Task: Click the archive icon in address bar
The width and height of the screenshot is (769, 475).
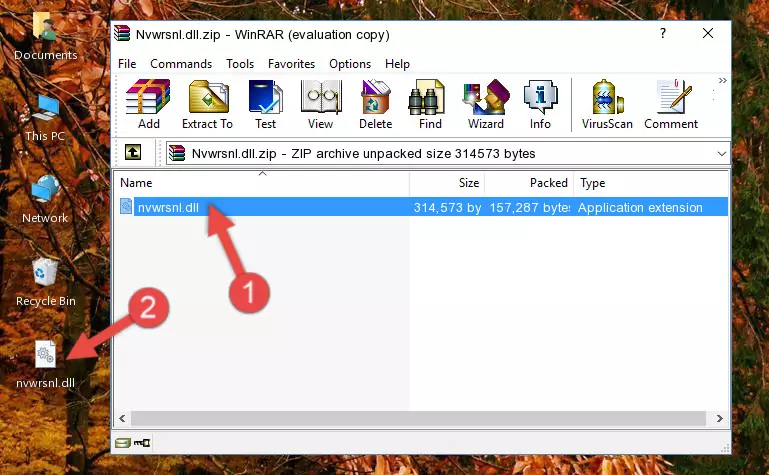Action: [x=177, y=153]
